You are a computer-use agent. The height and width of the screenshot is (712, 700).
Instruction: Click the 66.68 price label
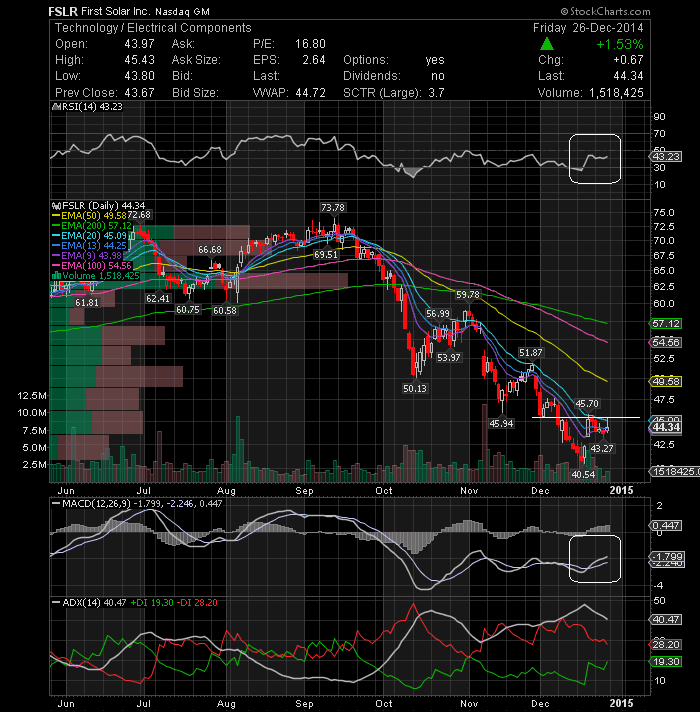click(210, 250)
